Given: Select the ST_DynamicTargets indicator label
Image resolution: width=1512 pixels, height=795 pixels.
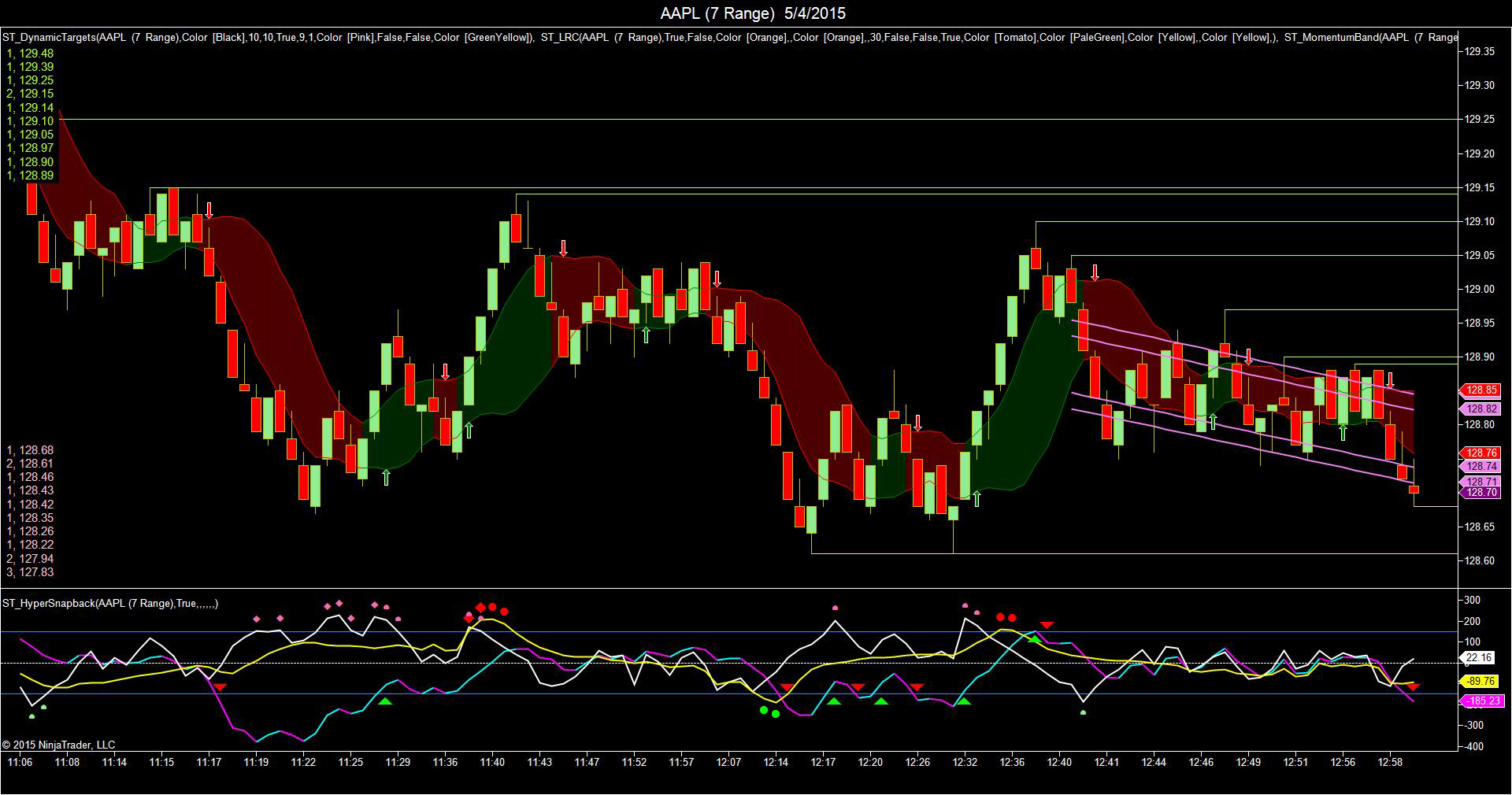Looking at the screenshot, I should (269, 37).
